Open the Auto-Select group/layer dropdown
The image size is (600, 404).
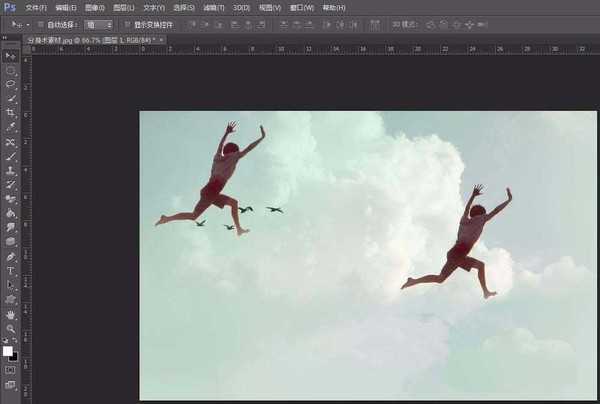(x=98, y=24)
